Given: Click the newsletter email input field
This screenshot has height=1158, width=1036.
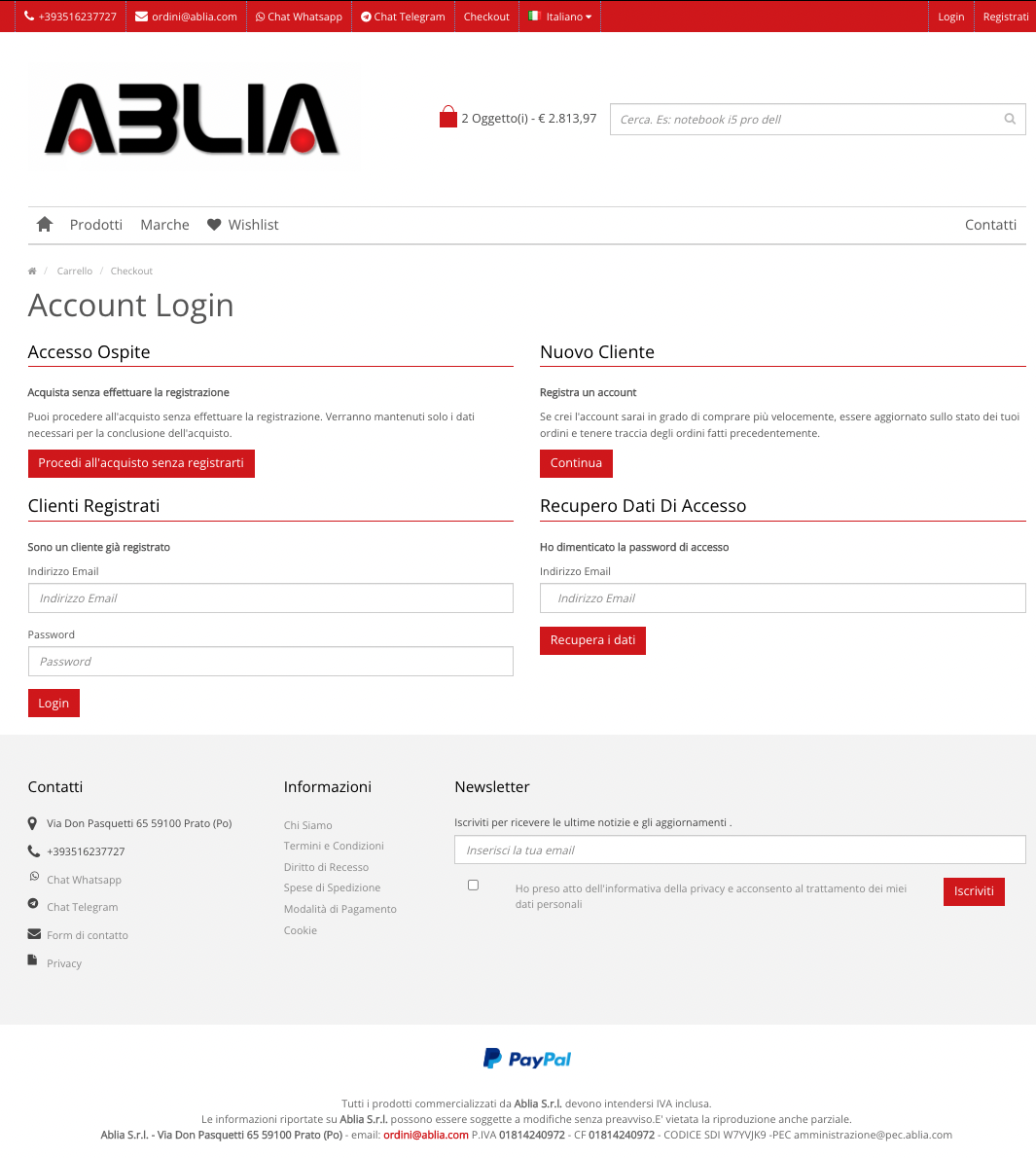Looking at the screenshot, I should 739,850.
